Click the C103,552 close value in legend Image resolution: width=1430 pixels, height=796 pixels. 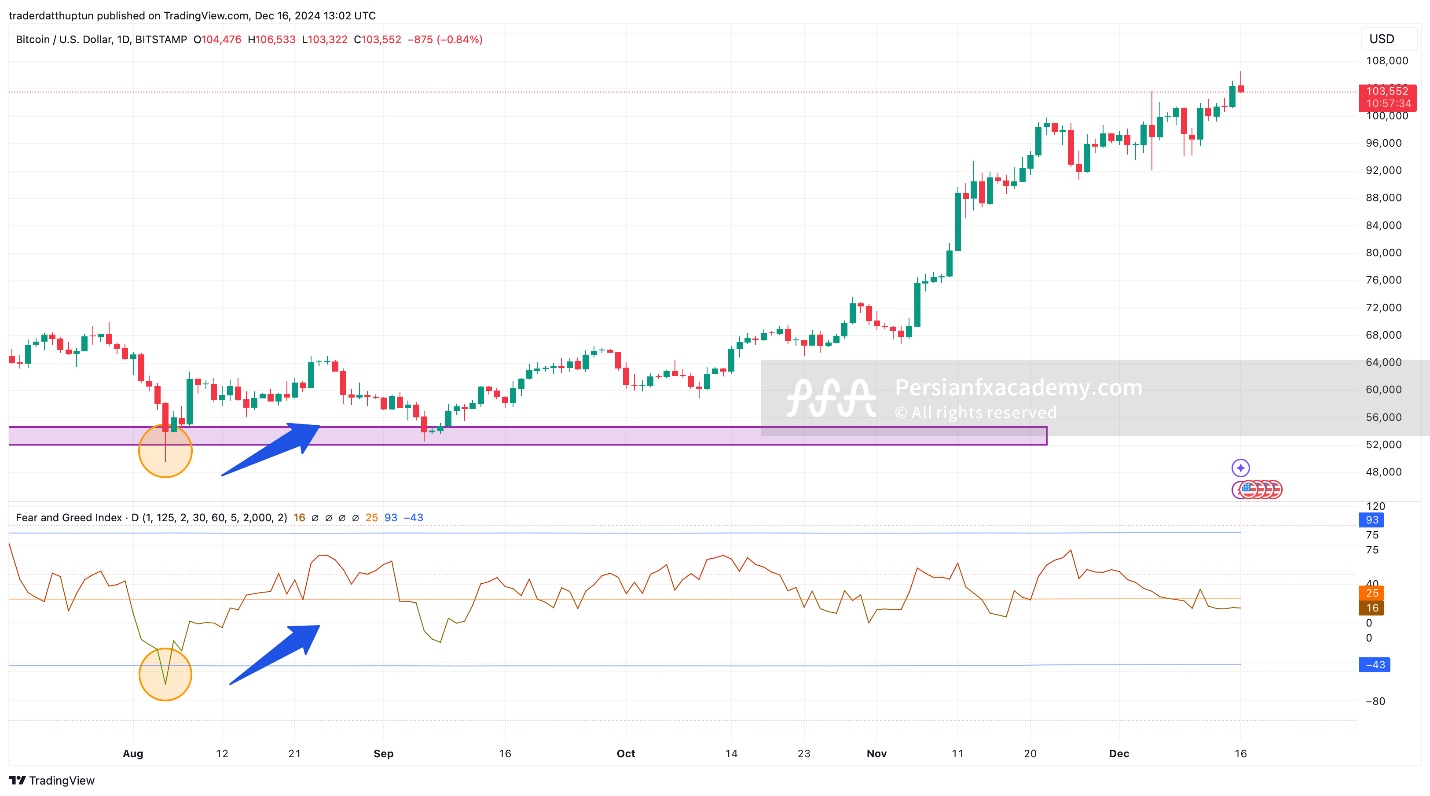tap(378, 40)
